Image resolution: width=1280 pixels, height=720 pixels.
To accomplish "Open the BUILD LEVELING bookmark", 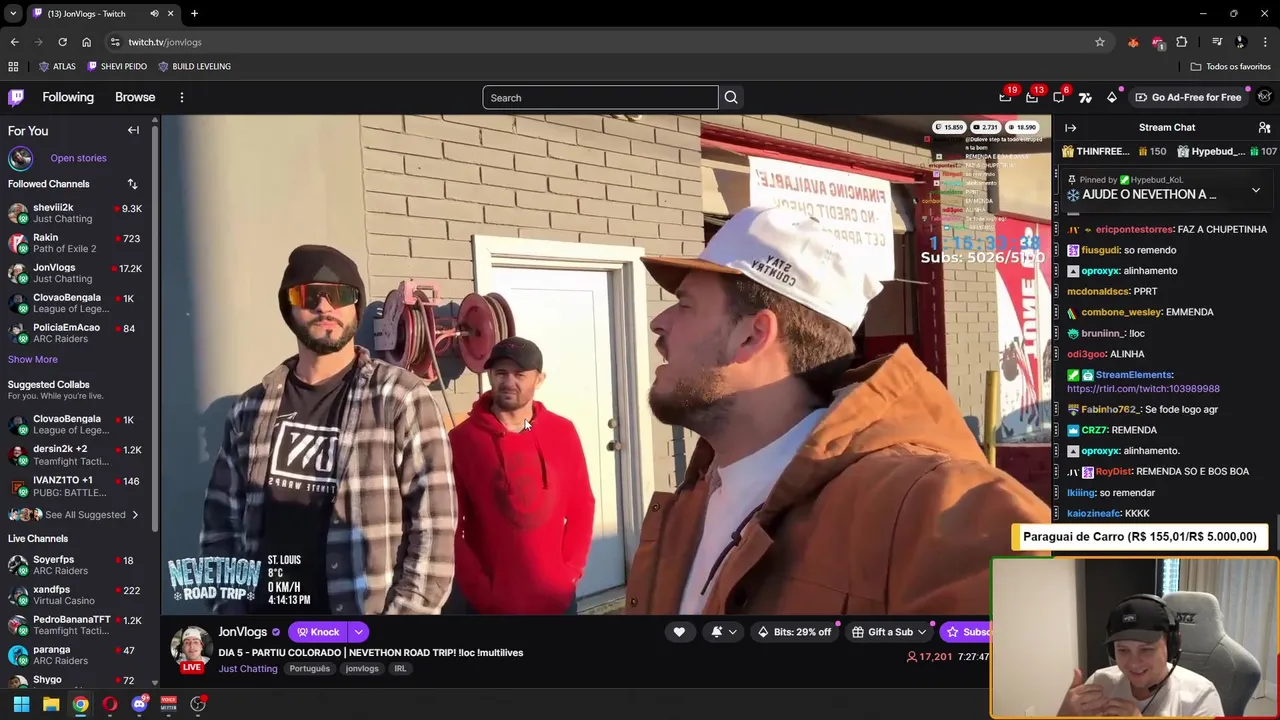I will coord(194,66).
